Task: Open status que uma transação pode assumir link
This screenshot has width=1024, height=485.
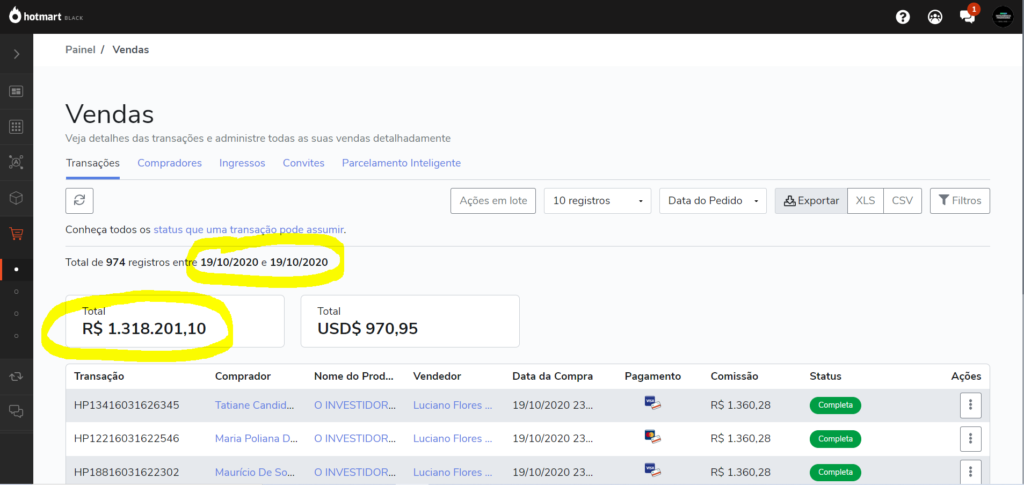Action: tap(249, 230)
